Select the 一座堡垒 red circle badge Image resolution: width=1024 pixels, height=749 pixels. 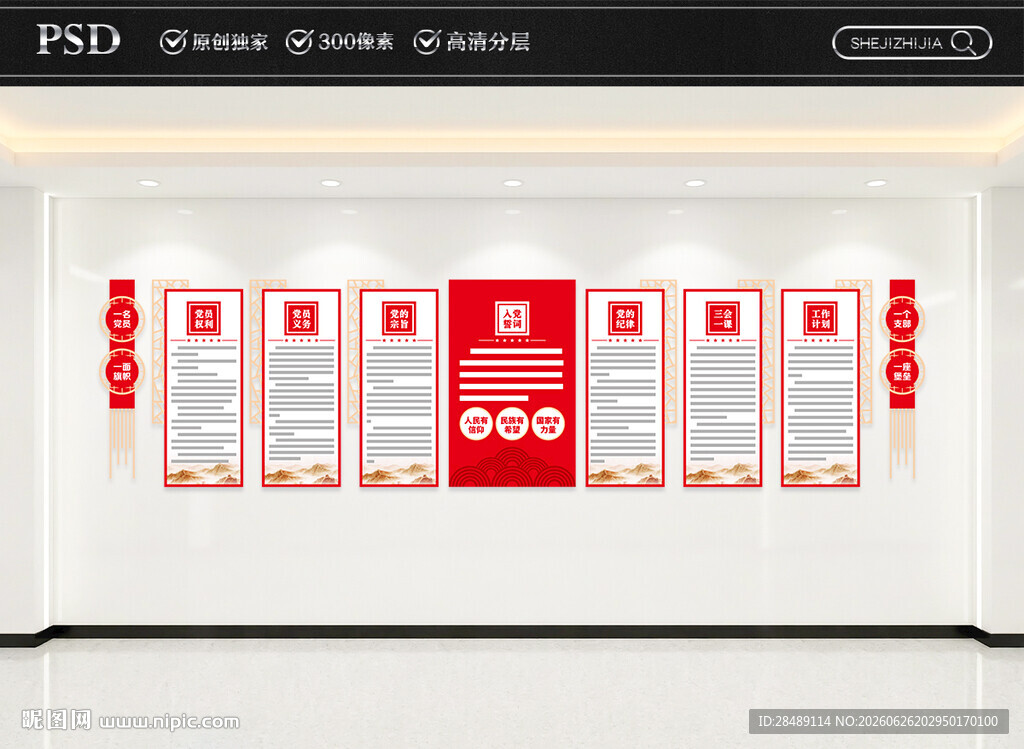pos(902,372)
